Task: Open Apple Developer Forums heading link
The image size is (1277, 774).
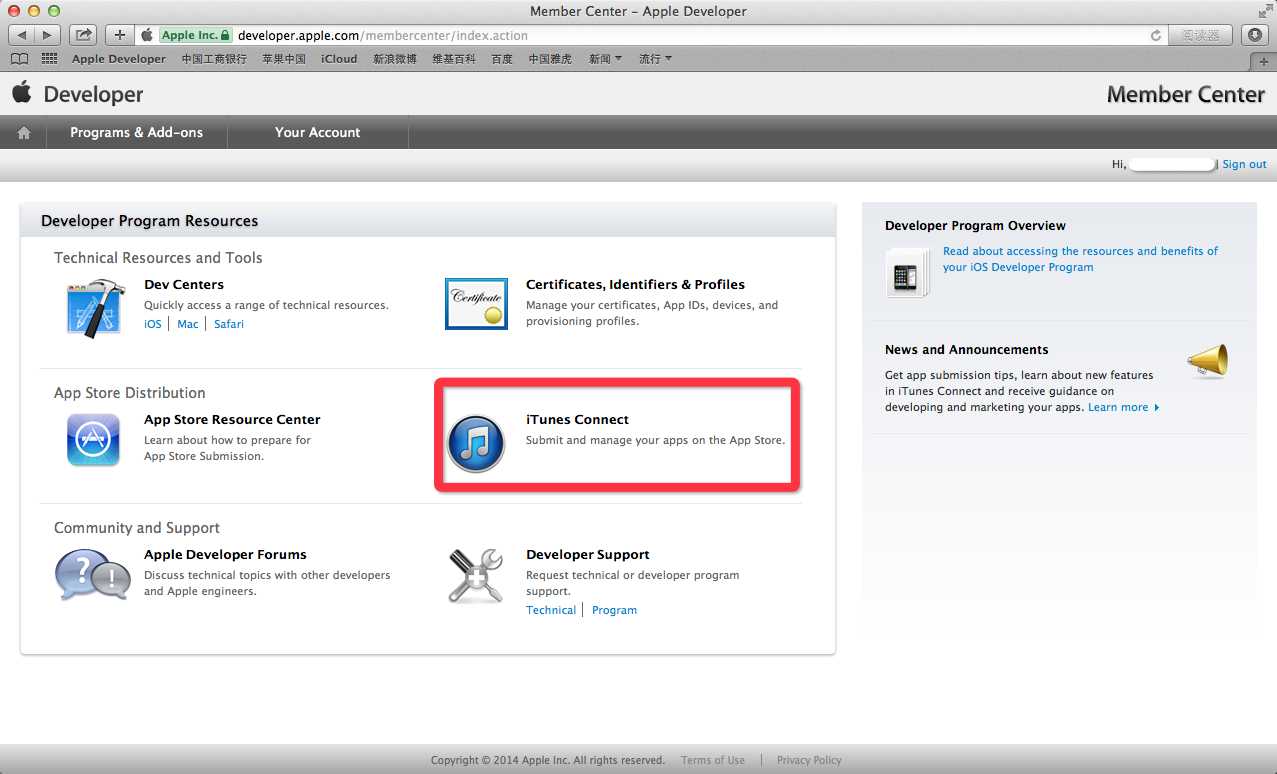Action: pos(225,555)
